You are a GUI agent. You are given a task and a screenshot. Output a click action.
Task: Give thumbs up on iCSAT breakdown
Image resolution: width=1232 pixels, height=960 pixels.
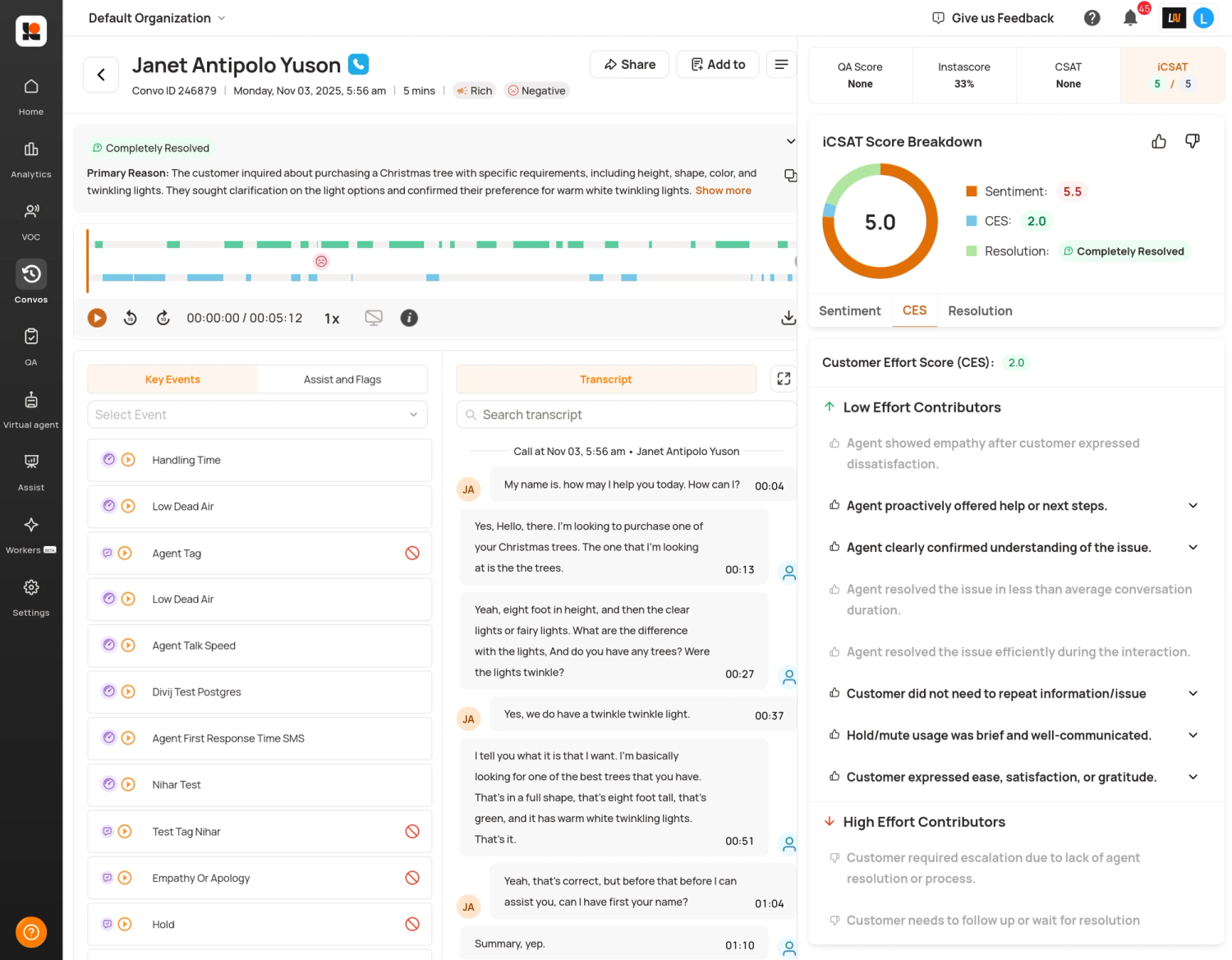tap(1159, 141)
